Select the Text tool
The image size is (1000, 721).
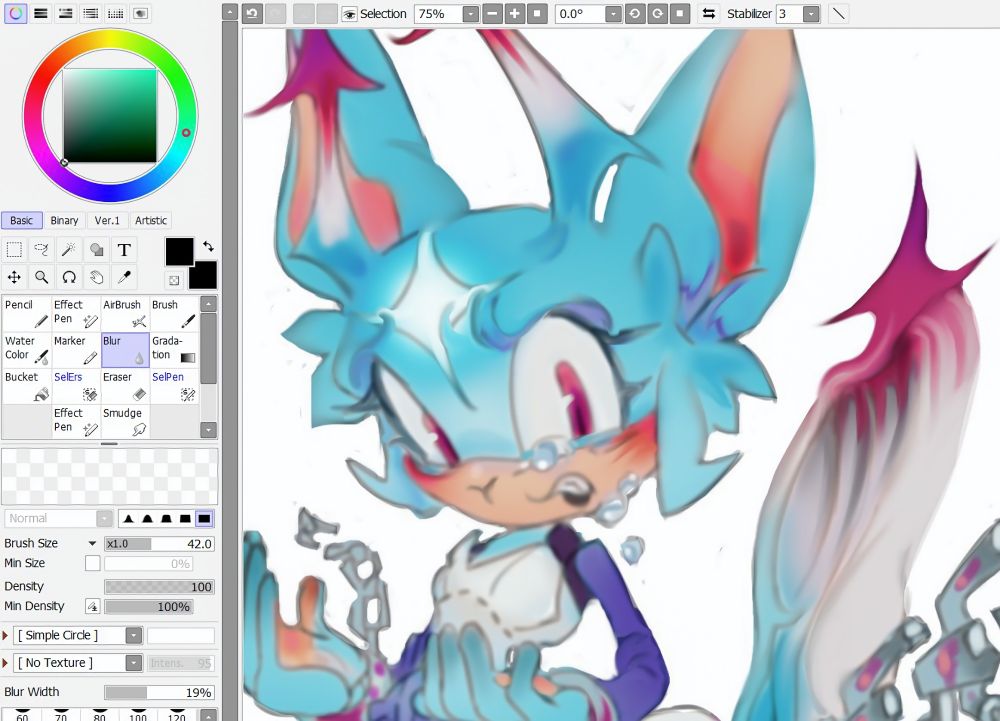coord(124,249)
